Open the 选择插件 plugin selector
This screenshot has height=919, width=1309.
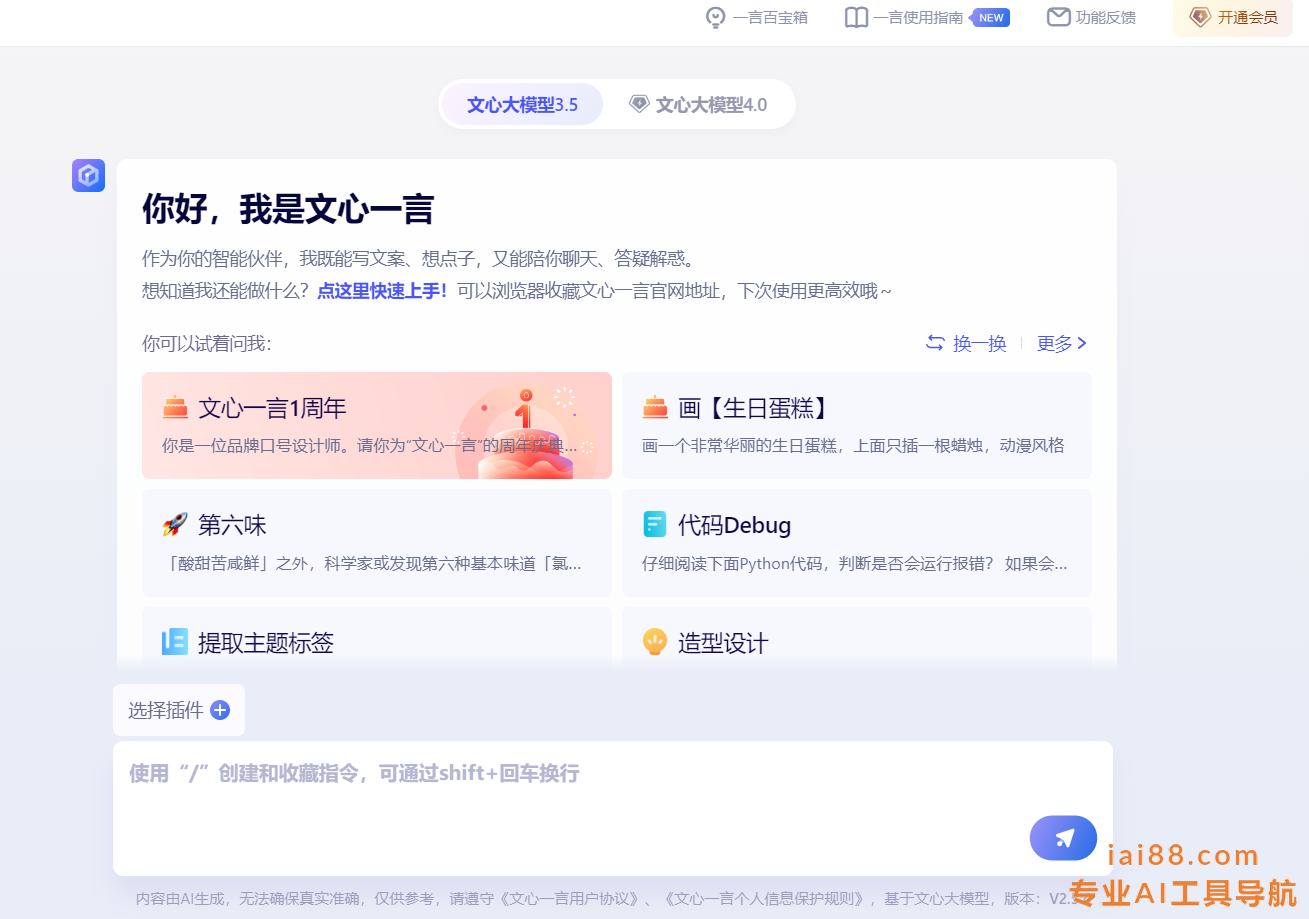click(x=167, y=710)
